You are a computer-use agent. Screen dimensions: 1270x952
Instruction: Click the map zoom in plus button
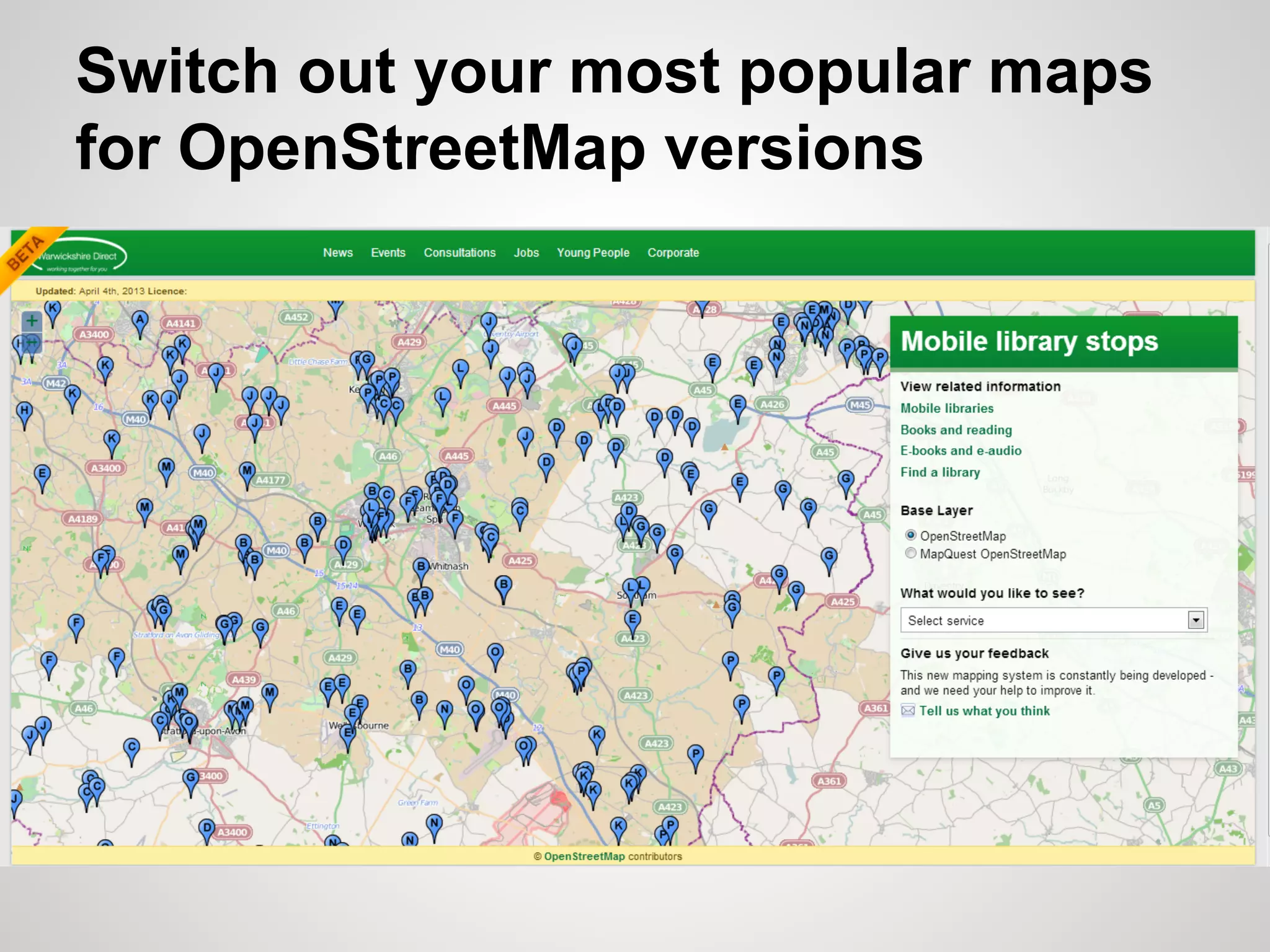click(x=32, y=321)
